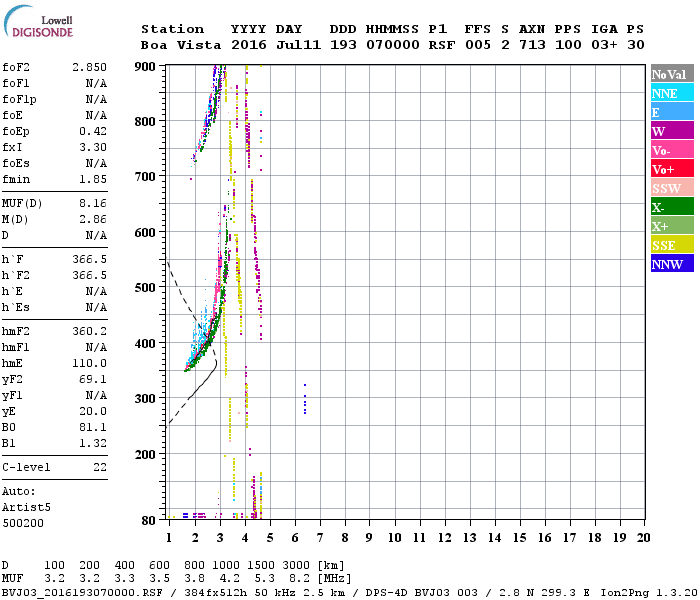This screenshot has height=600, width=700.
Task: Select the SSW salmon legend swatch
Action: [x=672, y=188]
